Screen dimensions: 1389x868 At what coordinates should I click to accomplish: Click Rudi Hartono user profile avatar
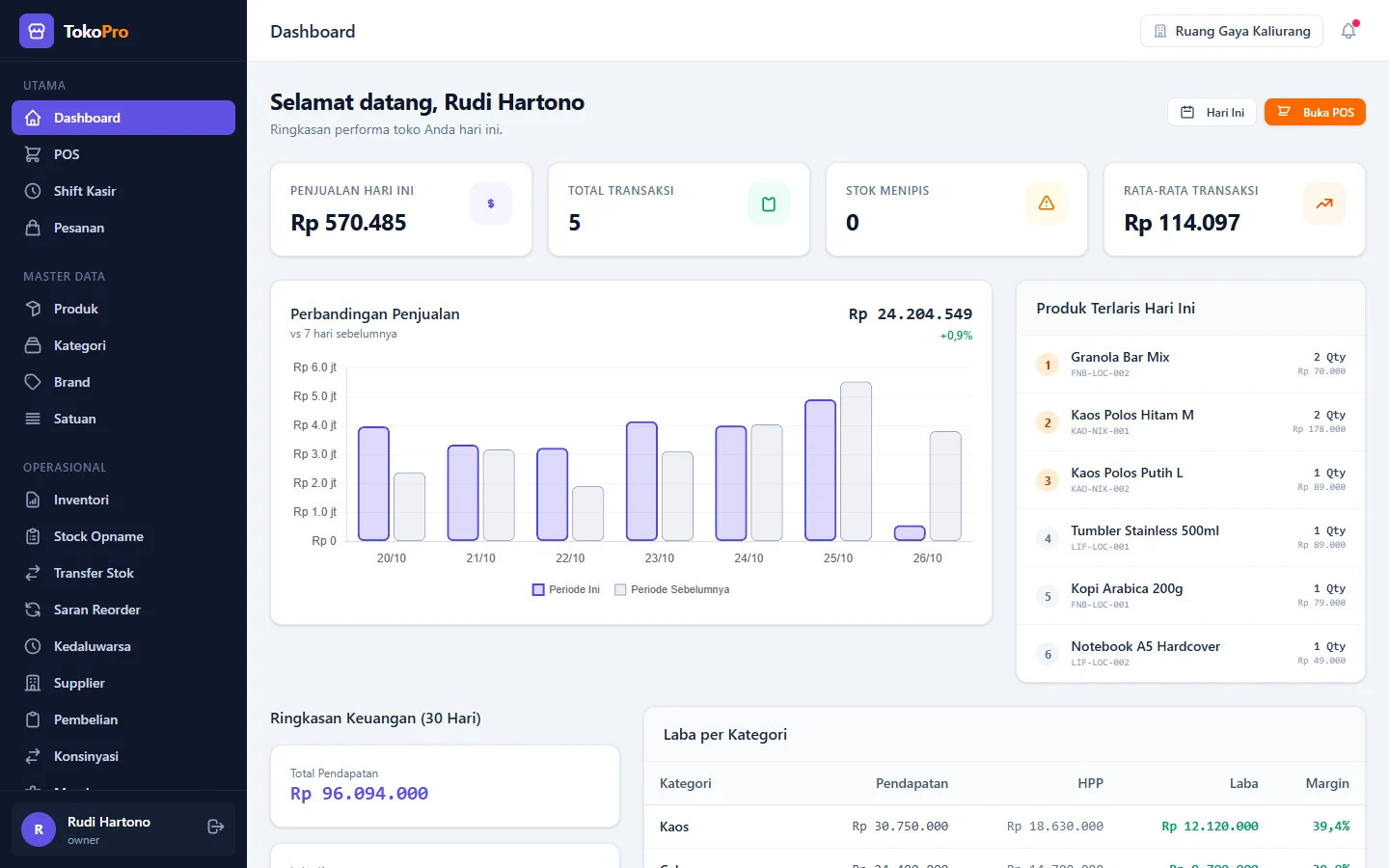click(x=39, y=829)
